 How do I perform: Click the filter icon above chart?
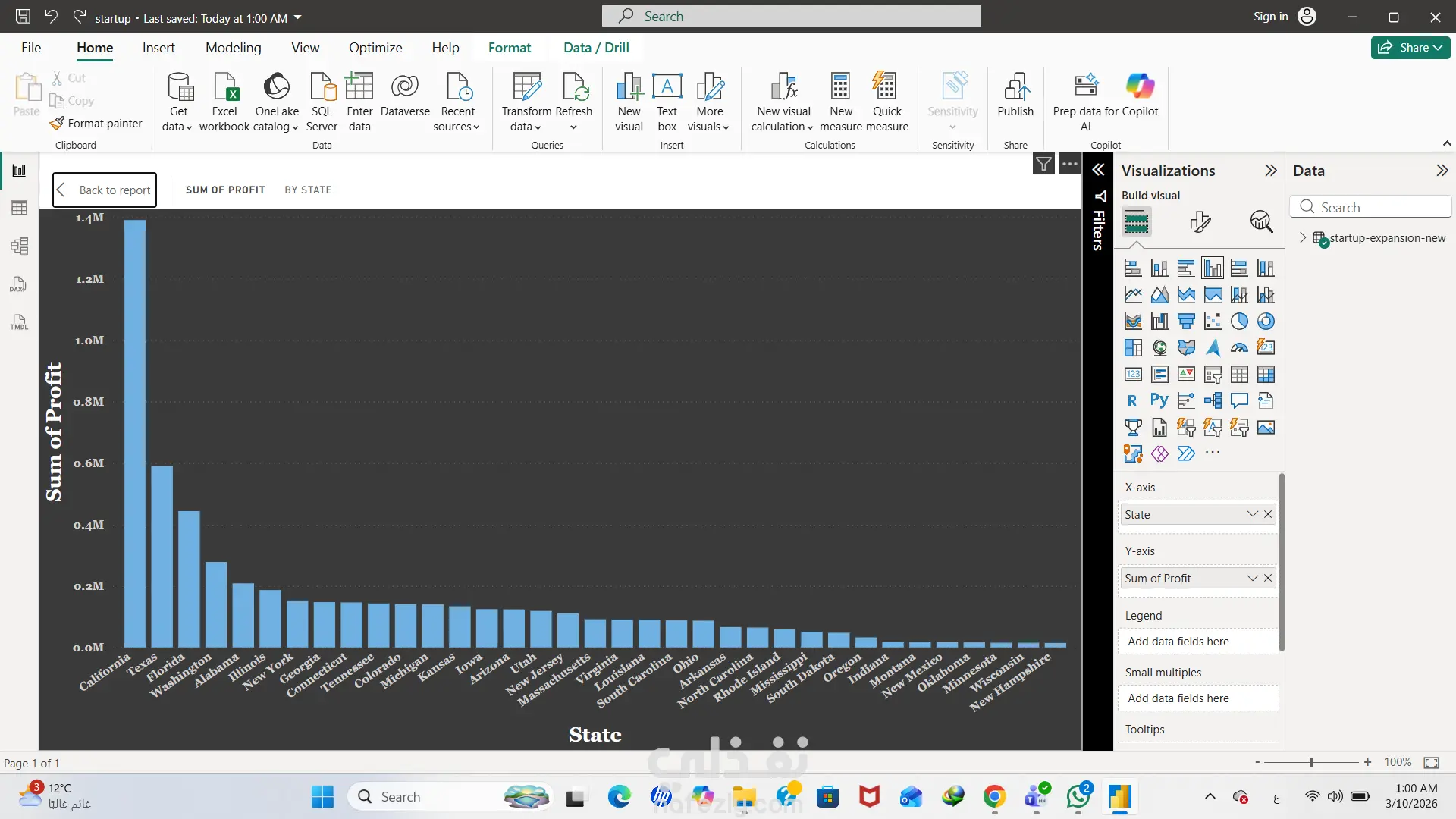(x=1043, y=164)
